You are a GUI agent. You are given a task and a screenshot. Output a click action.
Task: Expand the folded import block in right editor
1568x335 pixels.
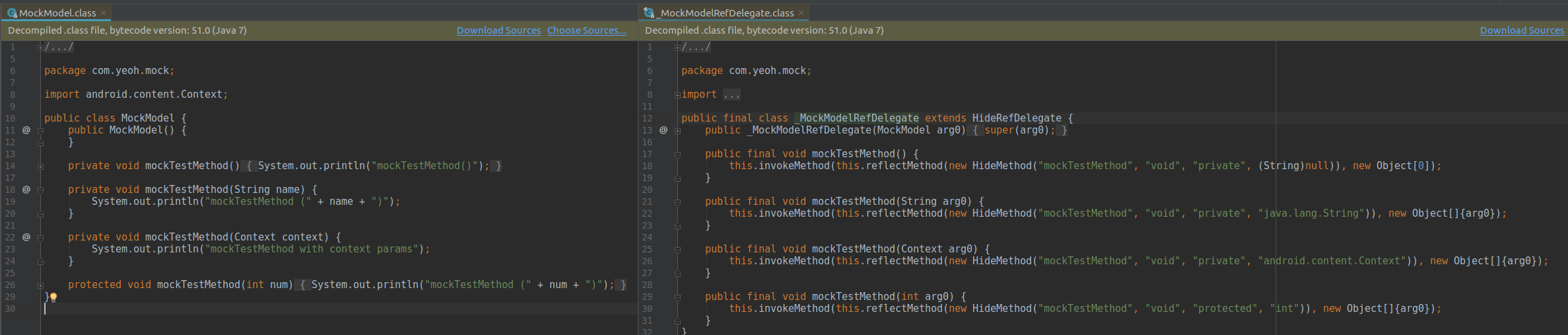click(x=677, y=95)
